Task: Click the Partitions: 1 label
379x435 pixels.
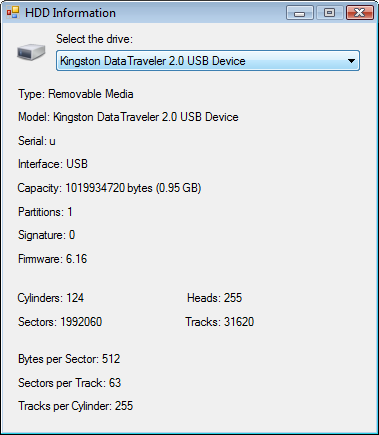Action: [x=45, y=212]
